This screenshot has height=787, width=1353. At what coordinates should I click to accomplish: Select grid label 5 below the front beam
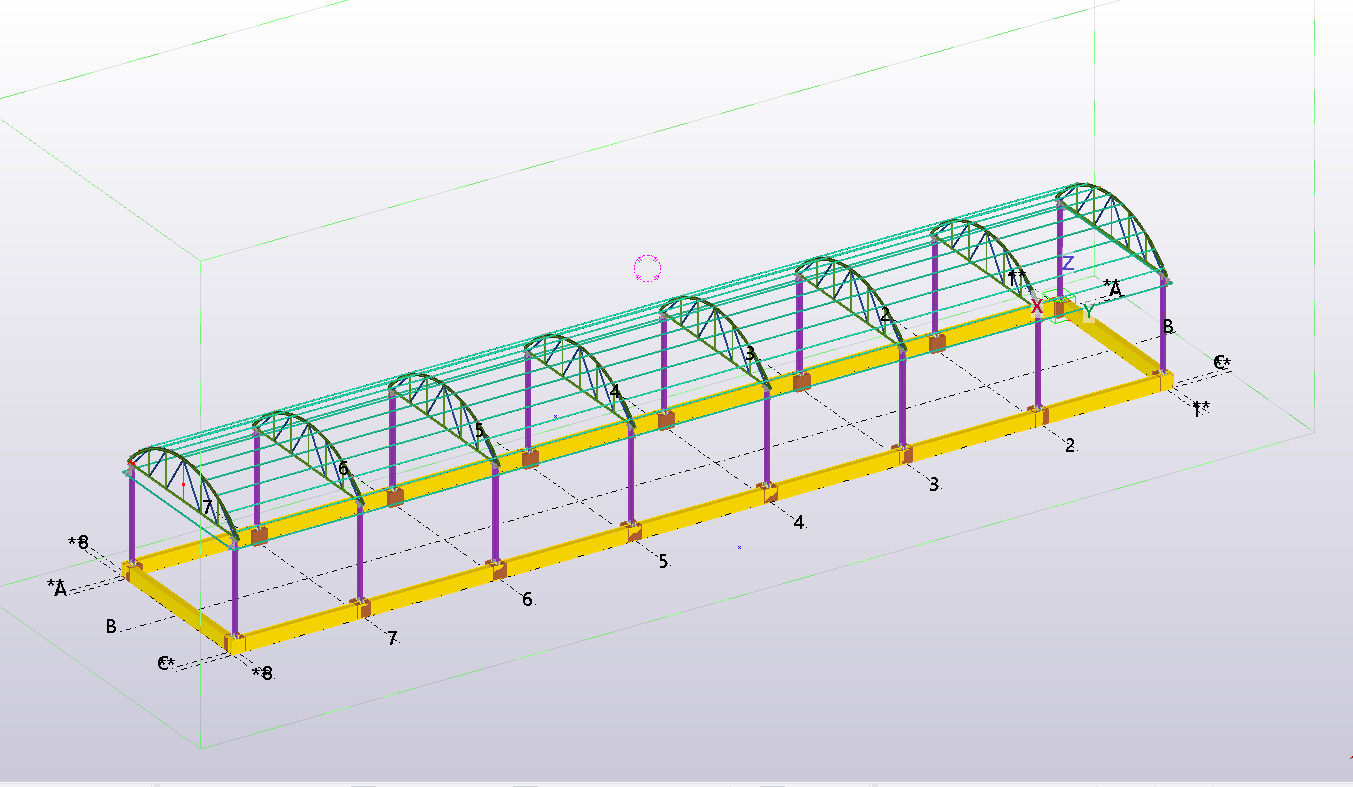(663, 561)
